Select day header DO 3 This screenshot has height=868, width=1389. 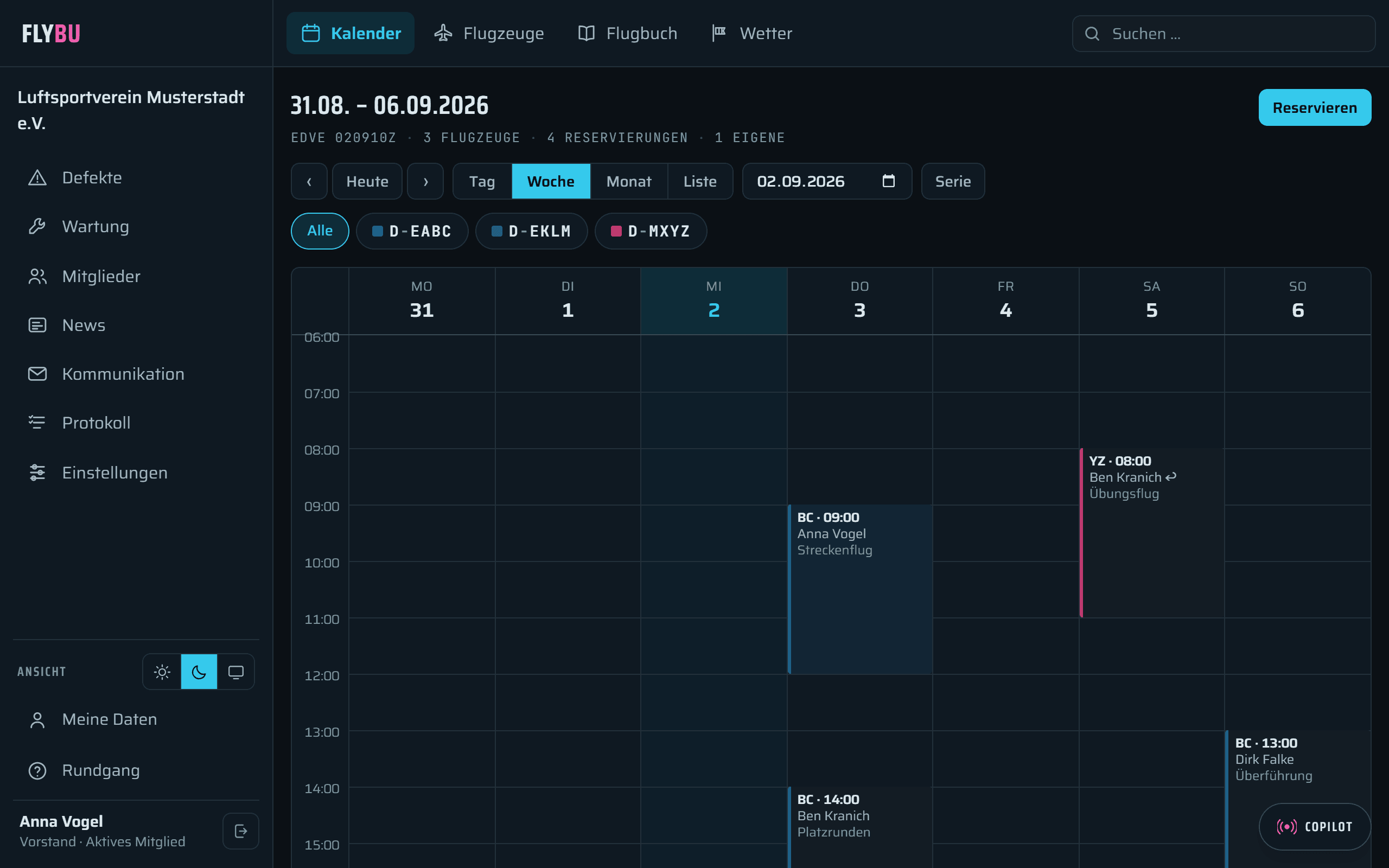pos(860,301)
